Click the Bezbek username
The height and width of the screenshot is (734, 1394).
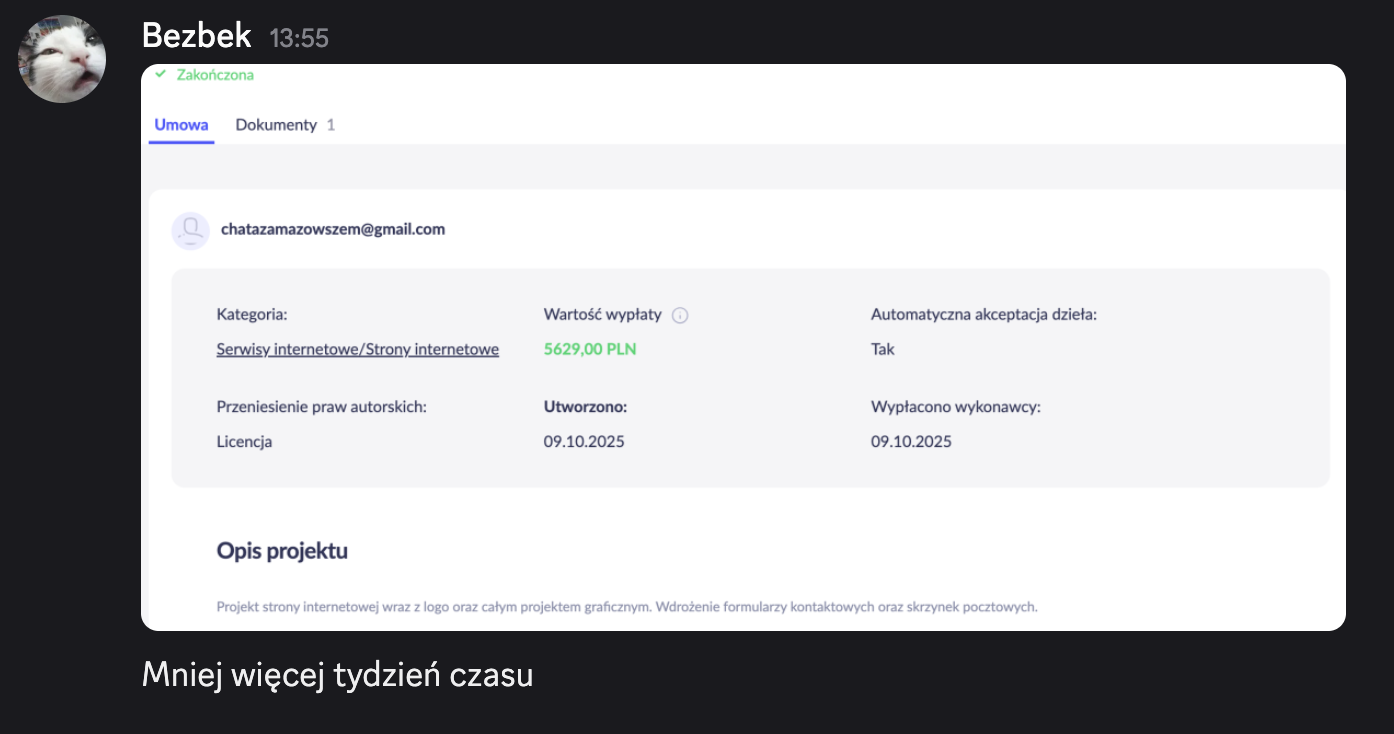(x=196, y=36)
